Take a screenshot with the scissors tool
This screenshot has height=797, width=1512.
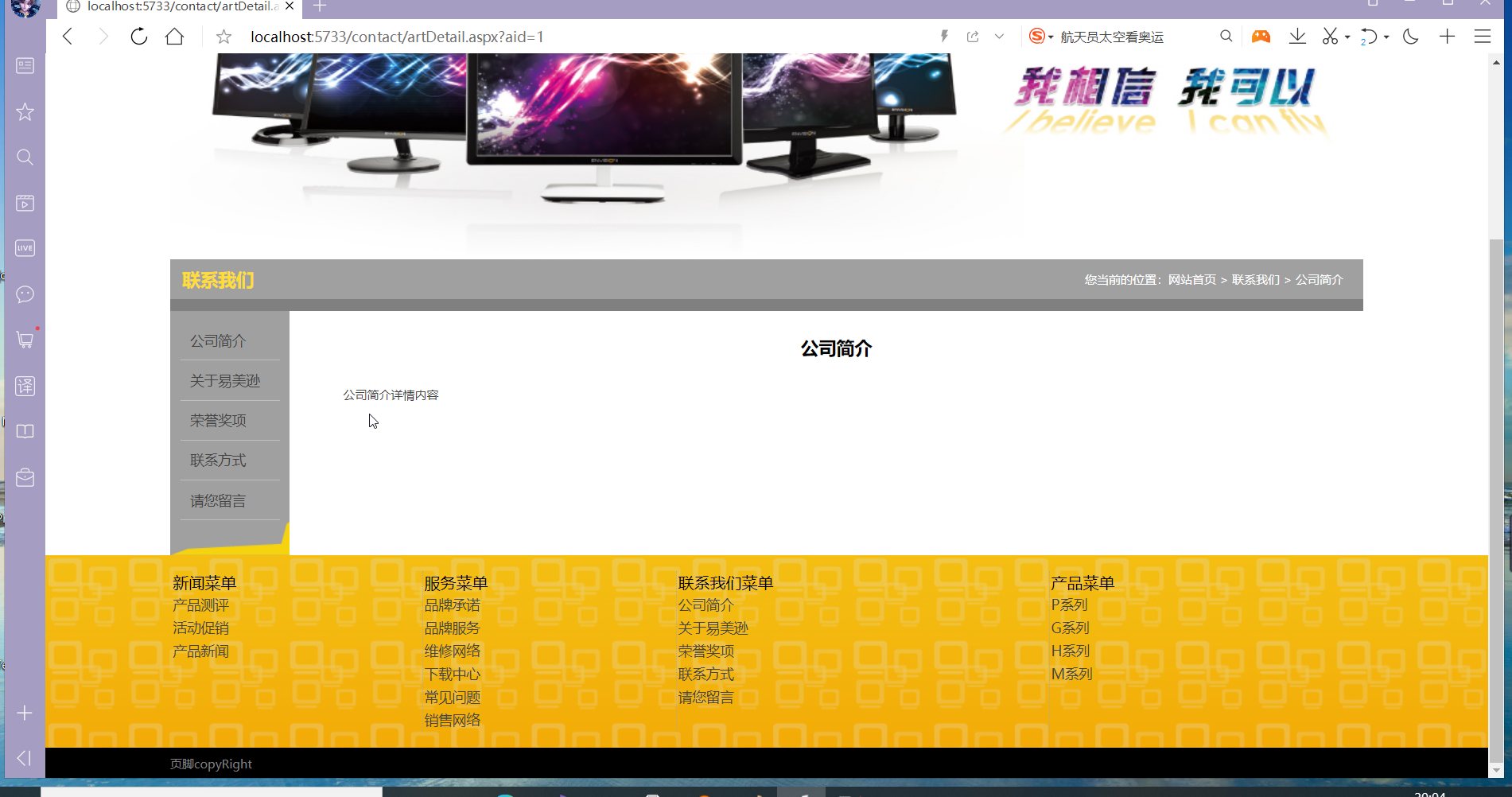coord(1329,37)
